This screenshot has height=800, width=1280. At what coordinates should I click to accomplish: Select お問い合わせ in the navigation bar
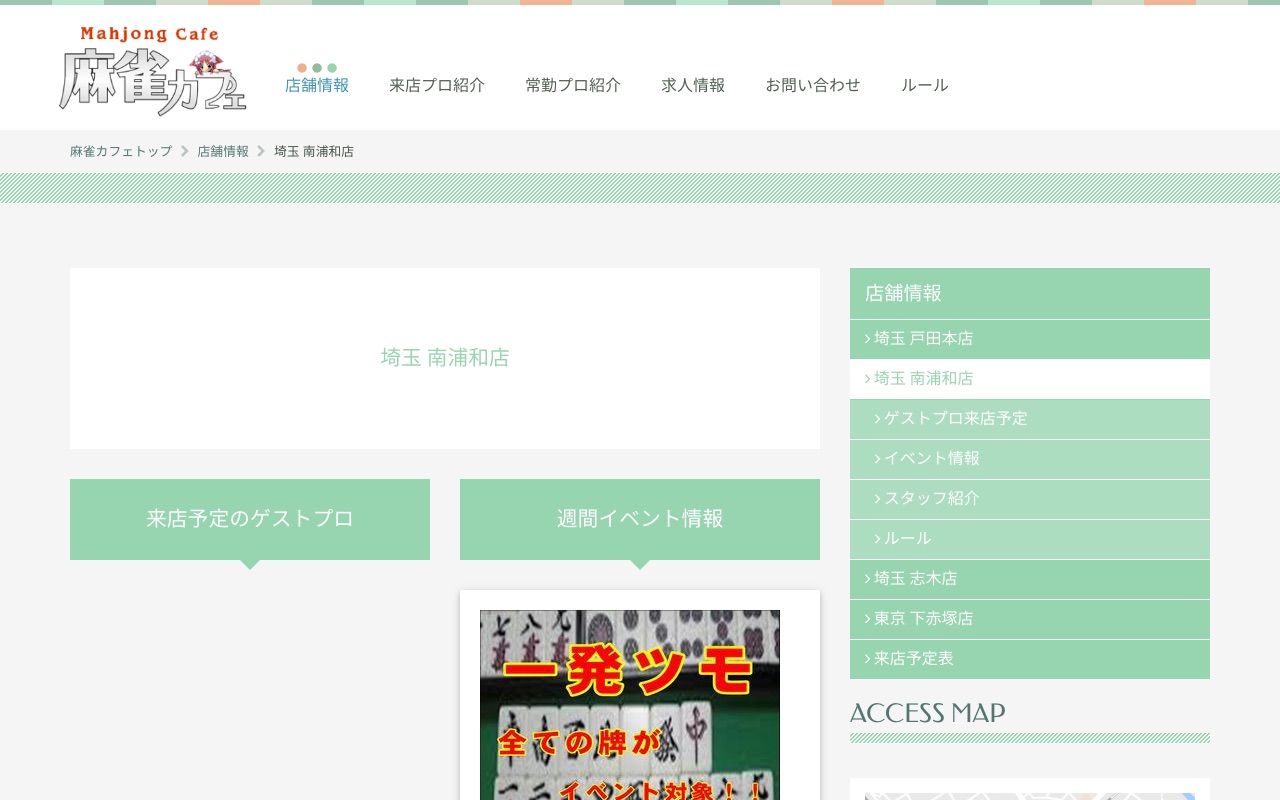tap(813, 85)
